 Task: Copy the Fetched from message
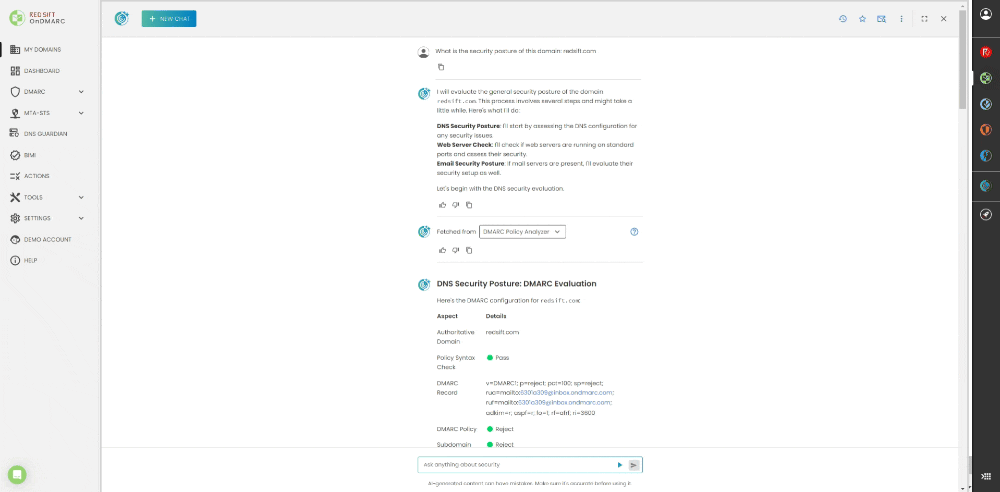(469, 250)
